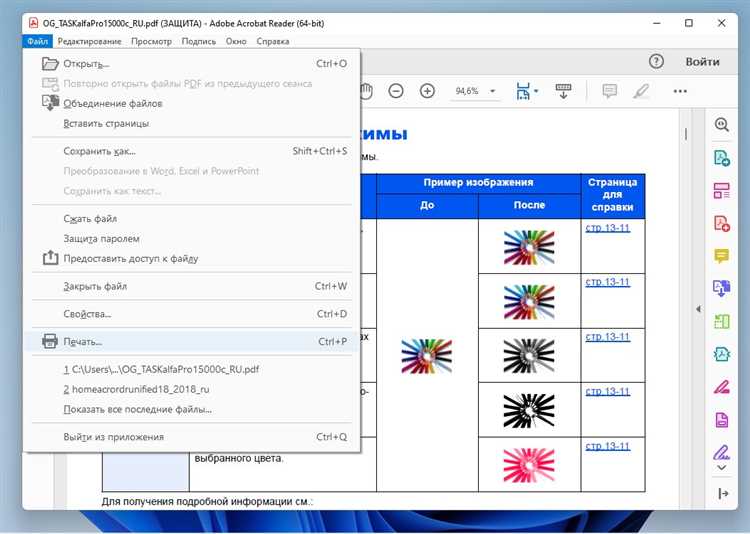Click the add comment speech bubble icon
Image resolution: width=750 pixels, height=534 pixels.
coord(609,91)
